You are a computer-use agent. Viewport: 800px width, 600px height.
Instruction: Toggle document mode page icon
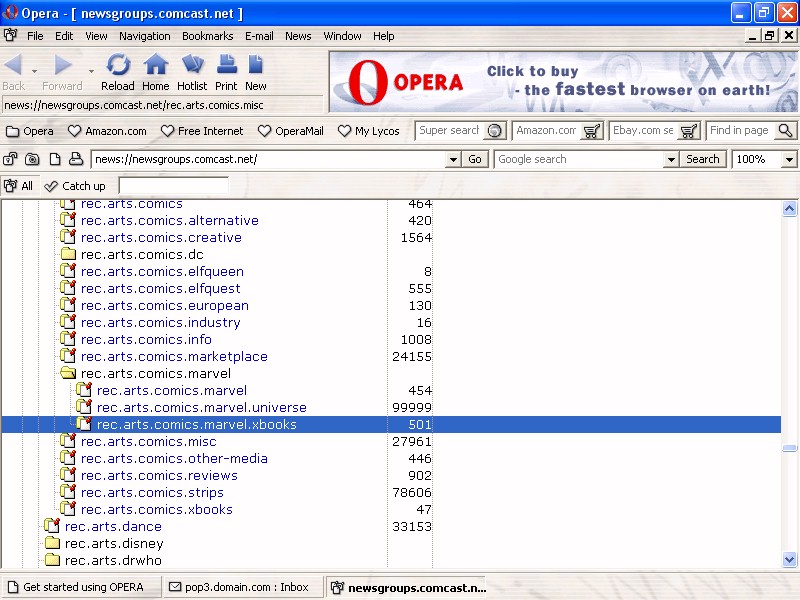[55, 159]
